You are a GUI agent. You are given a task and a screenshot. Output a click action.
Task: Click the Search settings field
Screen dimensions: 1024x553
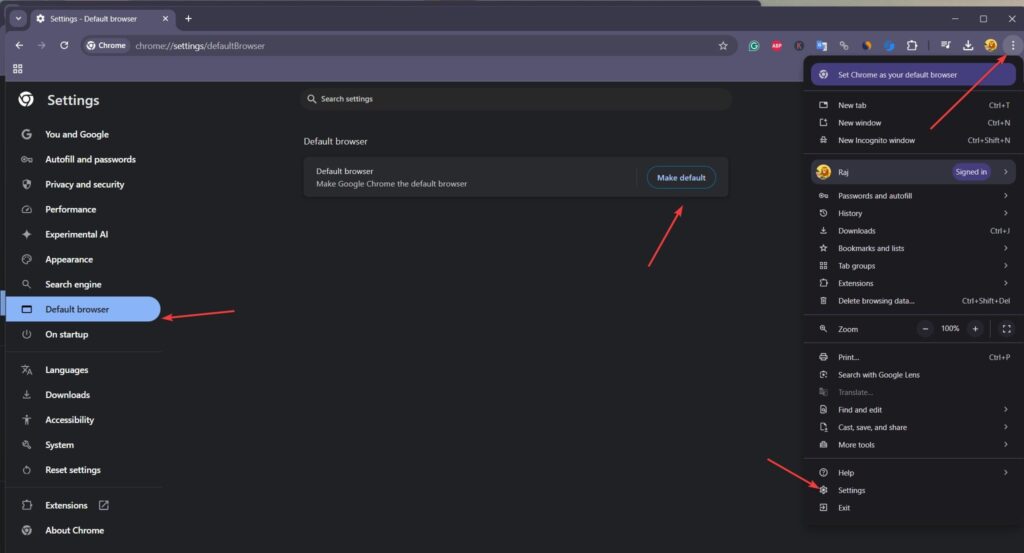pyautogui.click(x=516, y=99)
